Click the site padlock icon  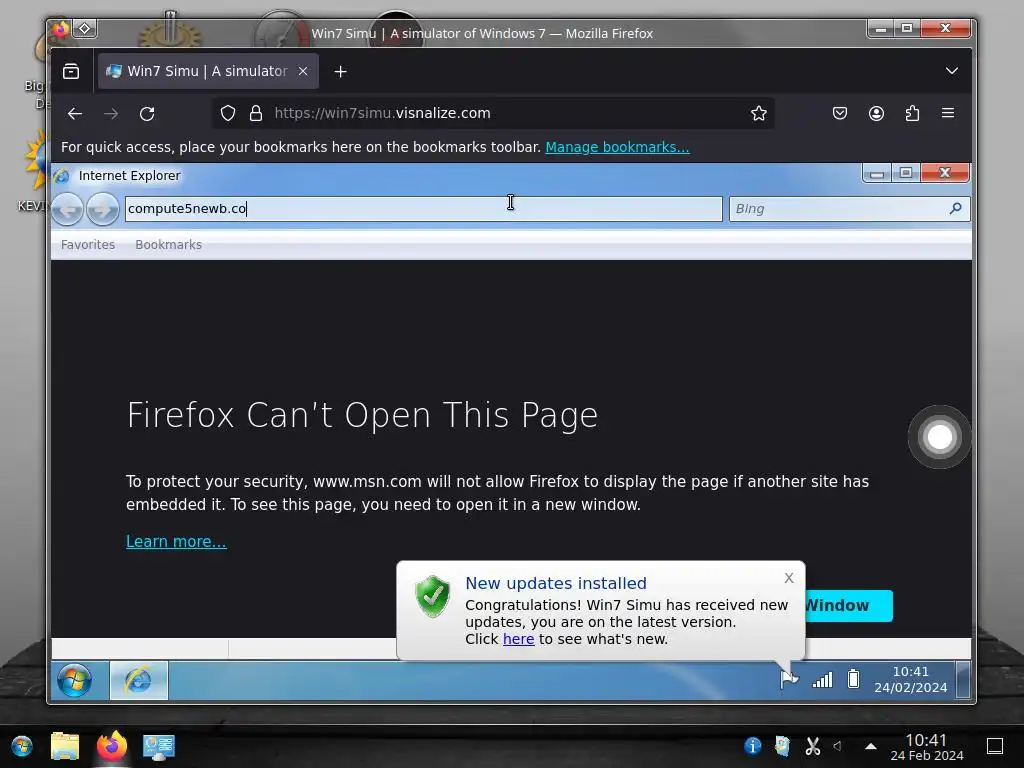click(256, 113)
